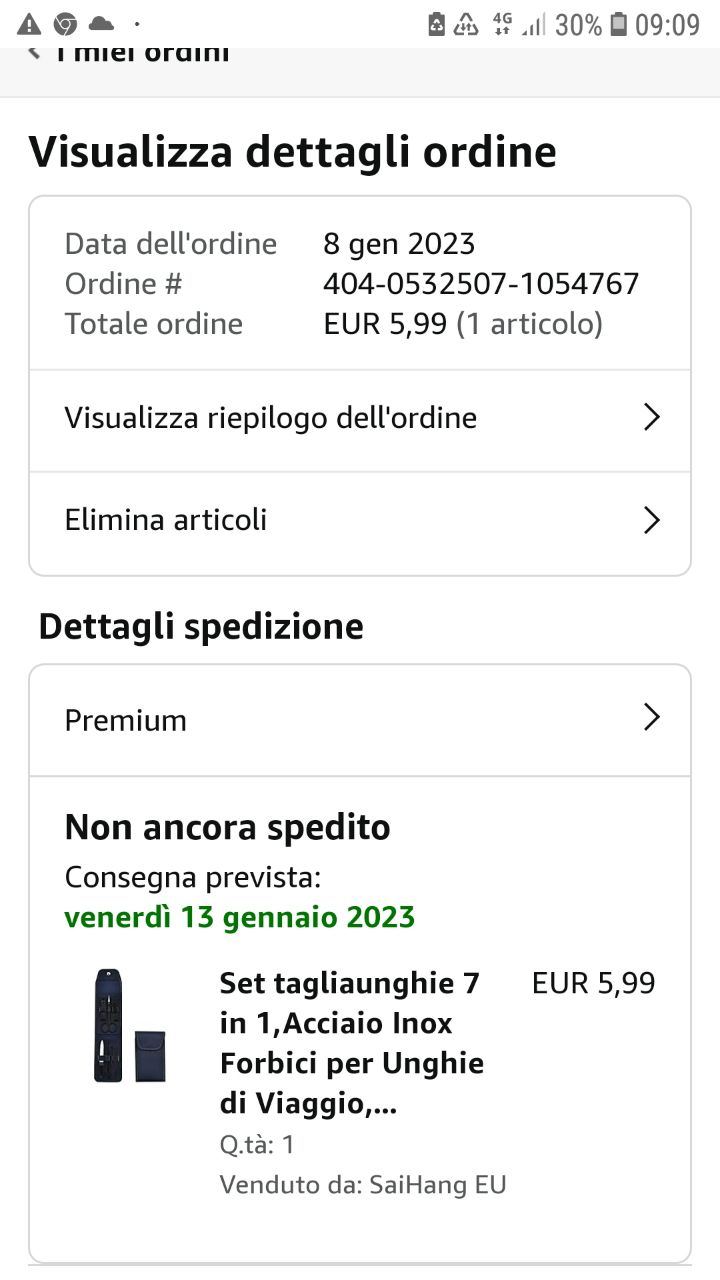Expand Visualizza riepilogo dell'ordine chevron
The image size is (720, 1280).
(x=652, y=418)
